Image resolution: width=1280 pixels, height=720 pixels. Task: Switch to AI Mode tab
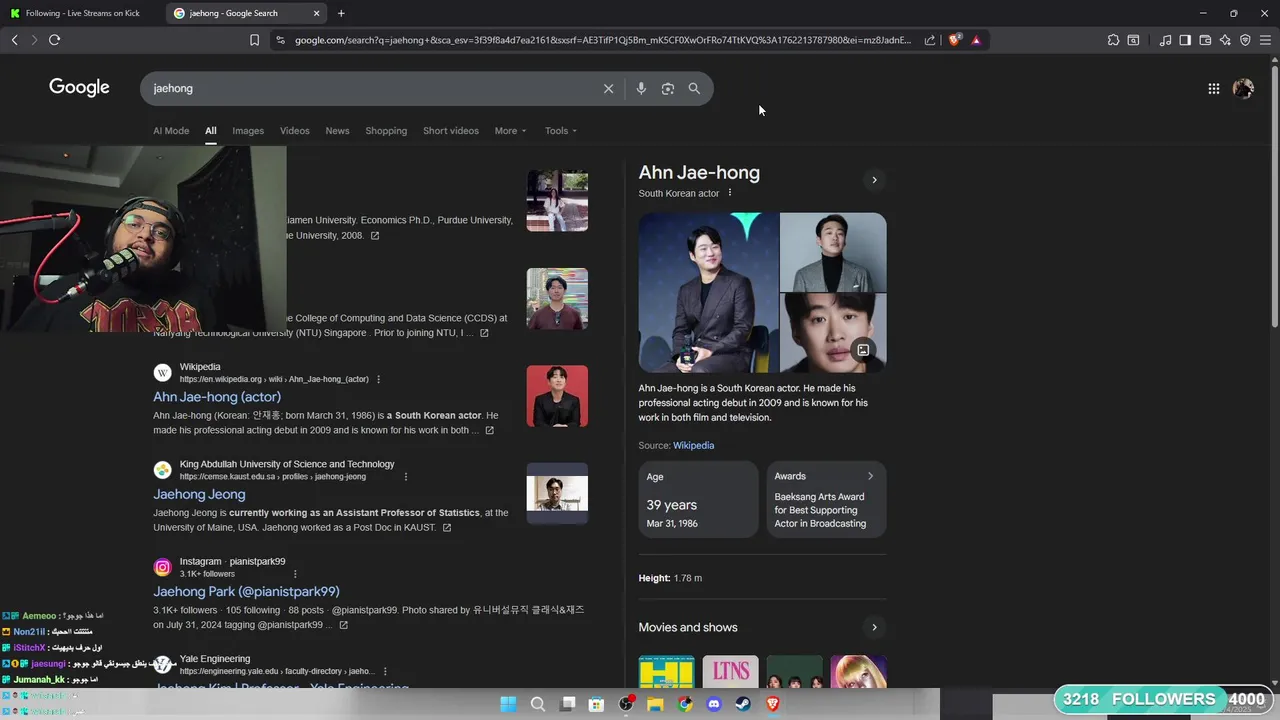171,131
